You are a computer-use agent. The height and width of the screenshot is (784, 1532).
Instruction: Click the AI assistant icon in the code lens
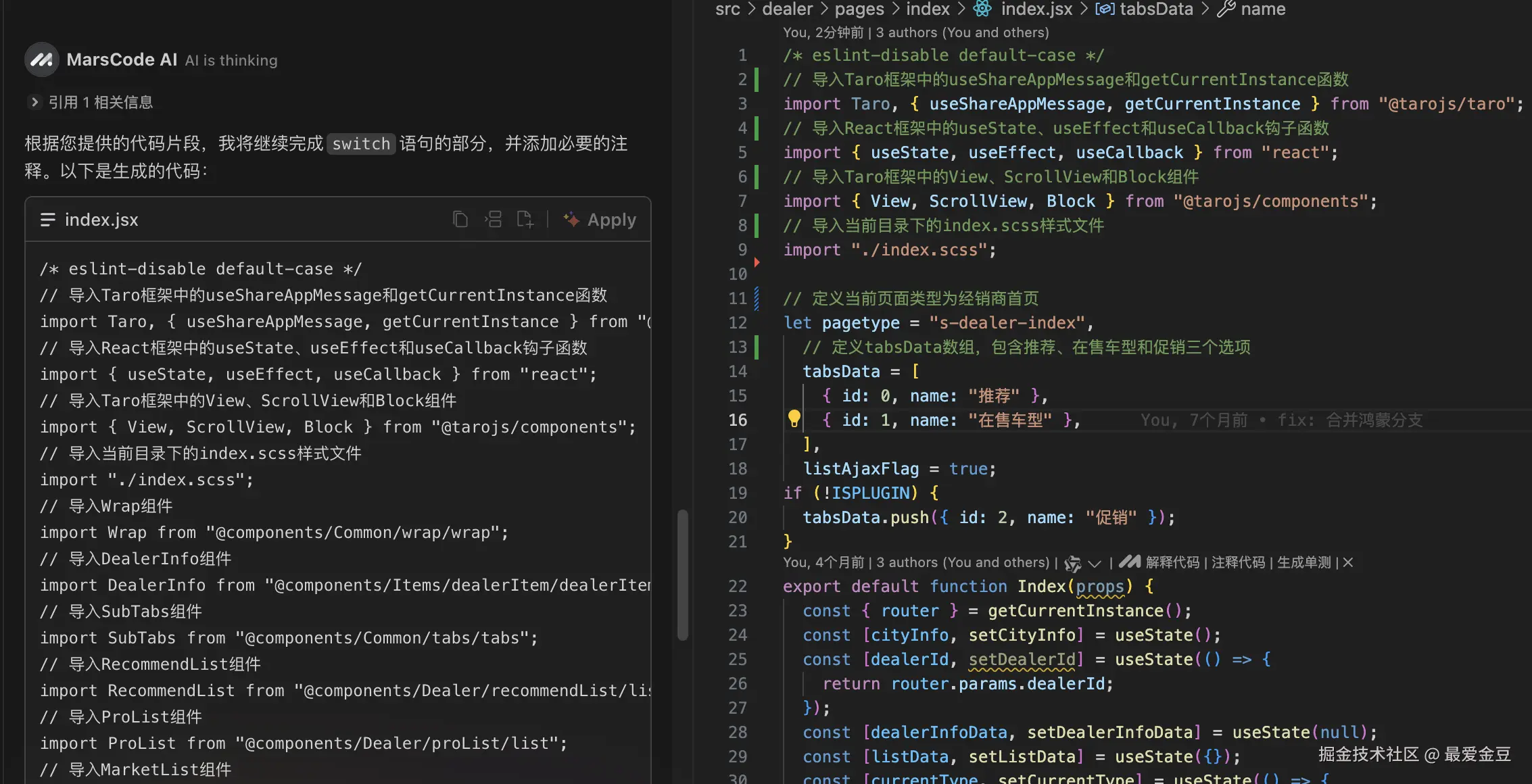[1072, 563]
